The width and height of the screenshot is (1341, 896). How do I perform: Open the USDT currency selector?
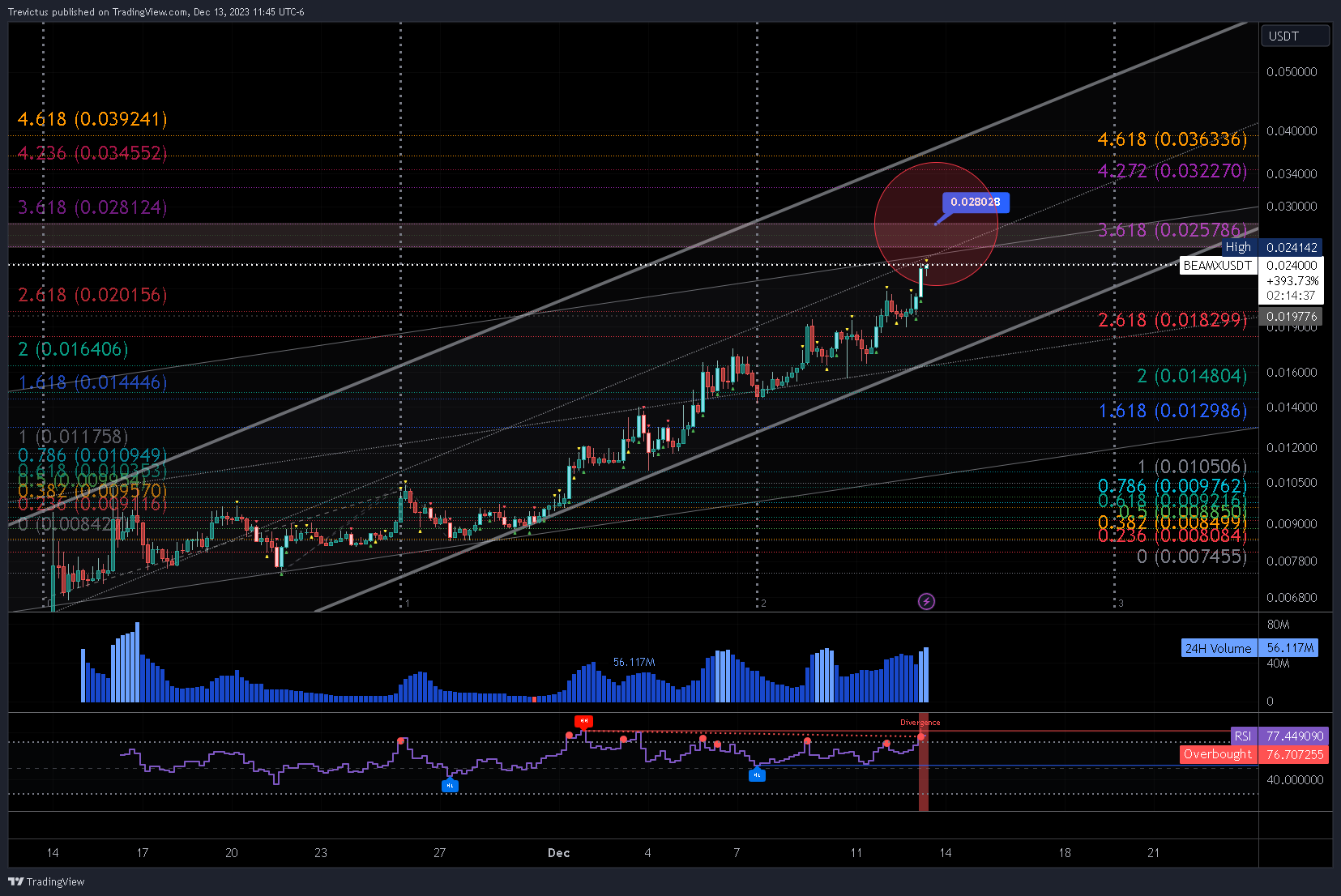1295,36
